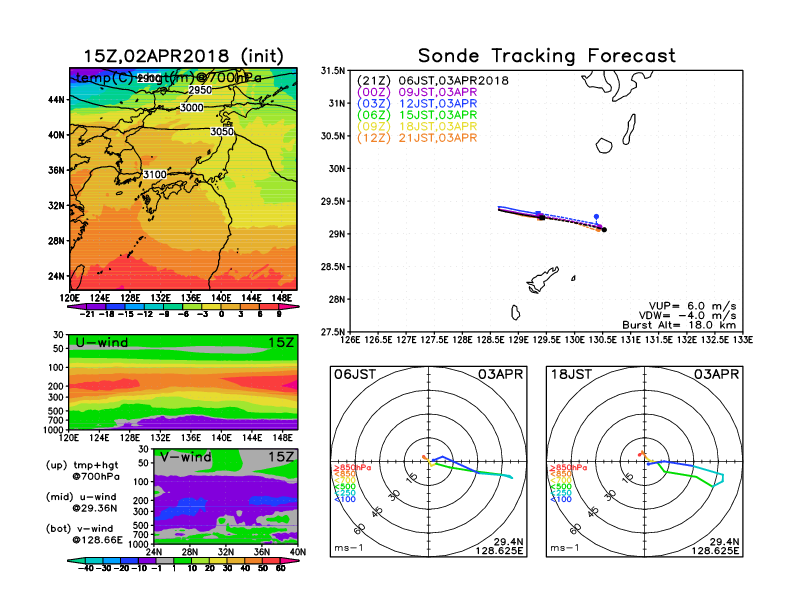Click the "133E" longitude axis label on tracking map
The height and width of the screenshot is (612, 792).
click(x=744, y=340)
